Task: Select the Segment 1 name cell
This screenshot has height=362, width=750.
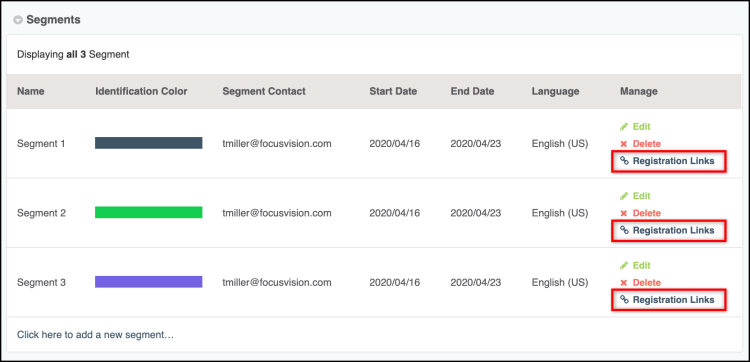Action: click(x=41, y=143)
